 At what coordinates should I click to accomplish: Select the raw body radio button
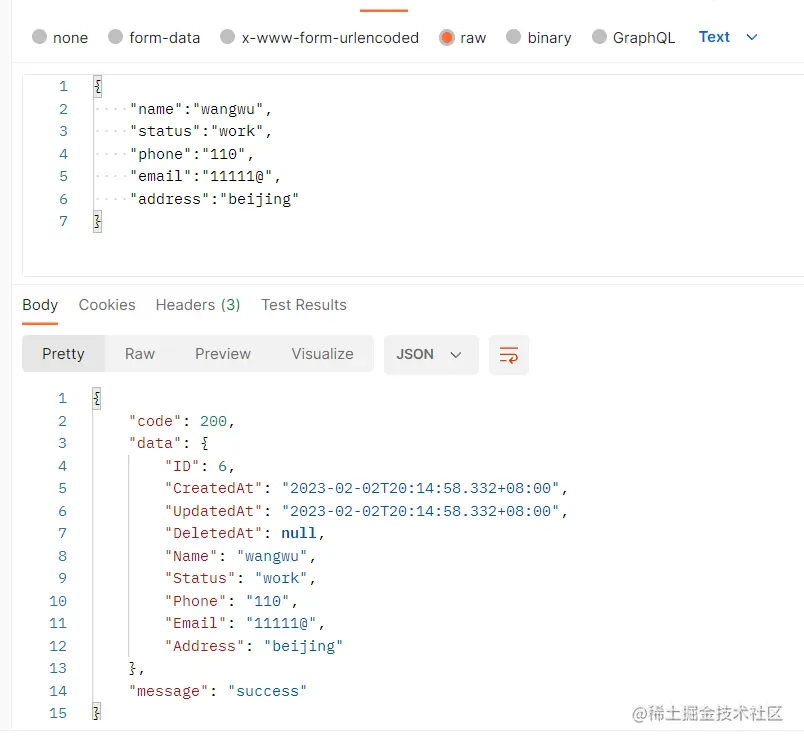pos(447,37)
